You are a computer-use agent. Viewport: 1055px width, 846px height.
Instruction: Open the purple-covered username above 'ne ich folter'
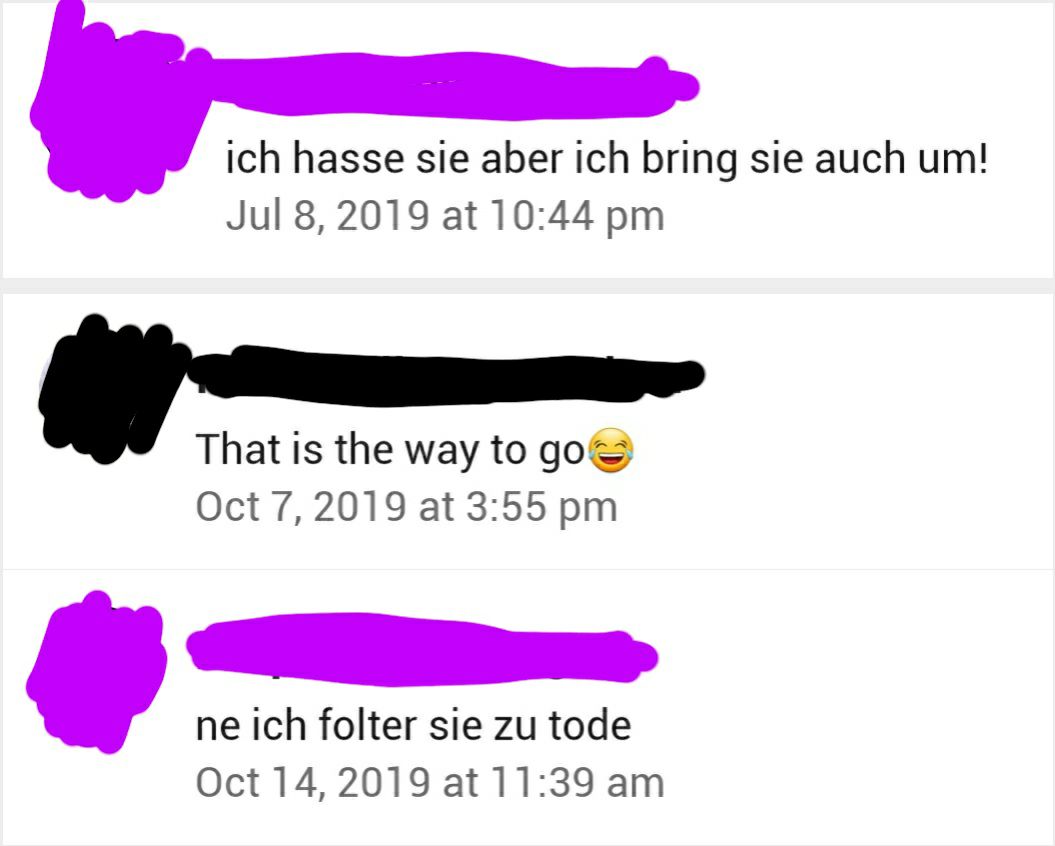[422, 649]
